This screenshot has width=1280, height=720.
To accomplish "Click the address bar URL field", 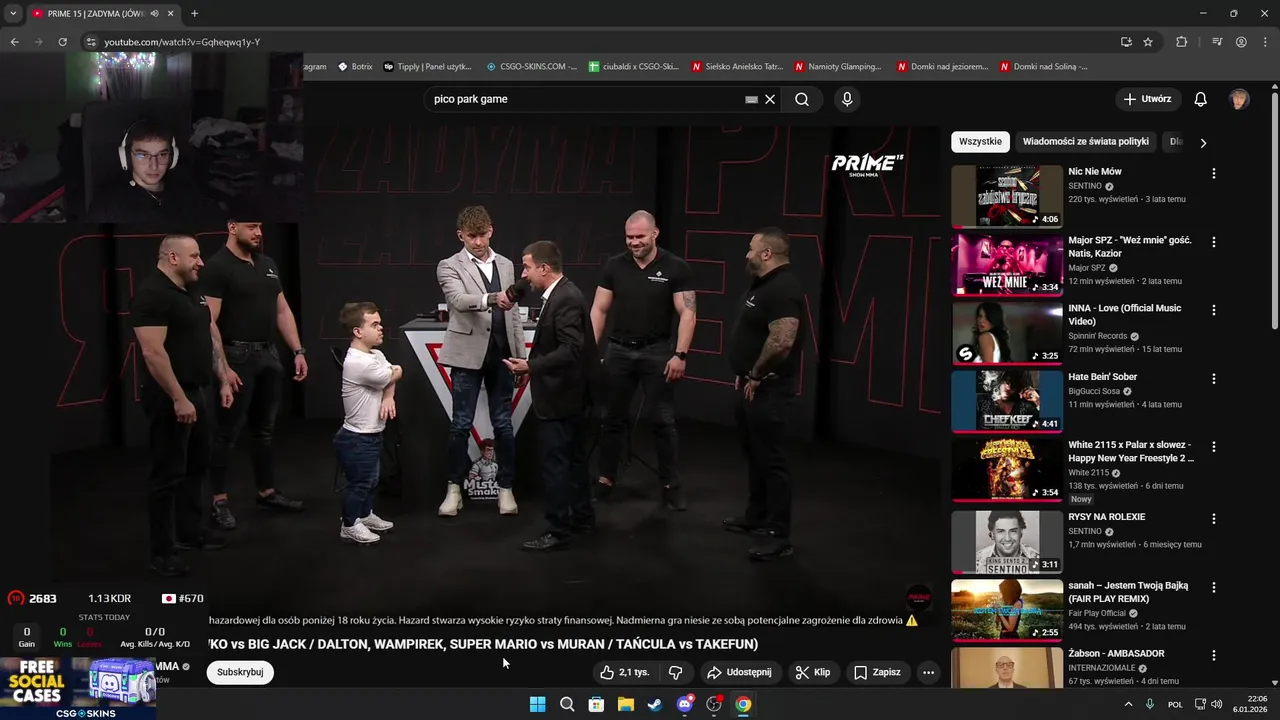I will pos(600,42).
